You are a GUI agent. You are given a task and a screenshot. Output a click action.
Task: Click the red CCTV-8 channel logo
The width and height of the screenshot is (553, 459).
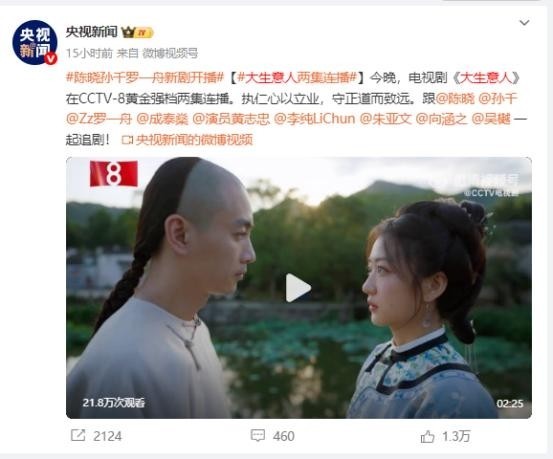tap(114, 173)
